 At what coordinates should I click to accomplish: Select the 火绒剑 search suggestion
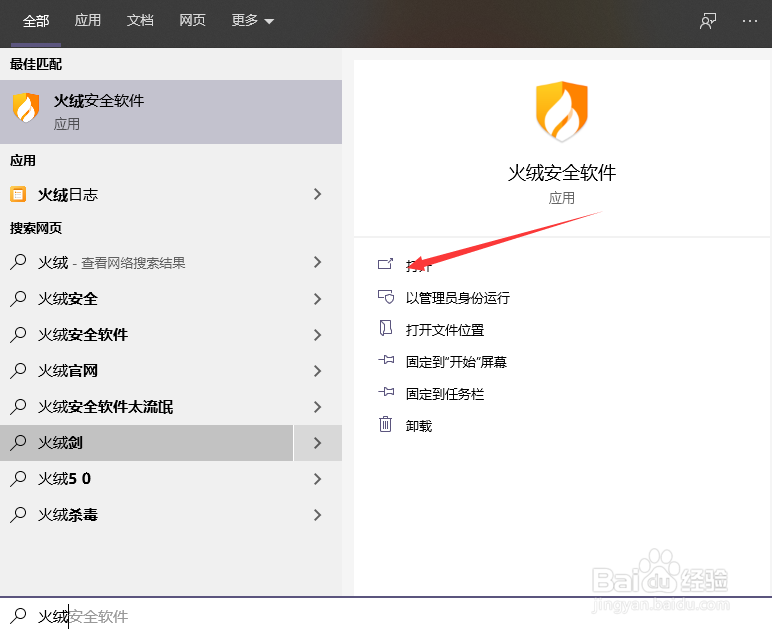[146, 443]
